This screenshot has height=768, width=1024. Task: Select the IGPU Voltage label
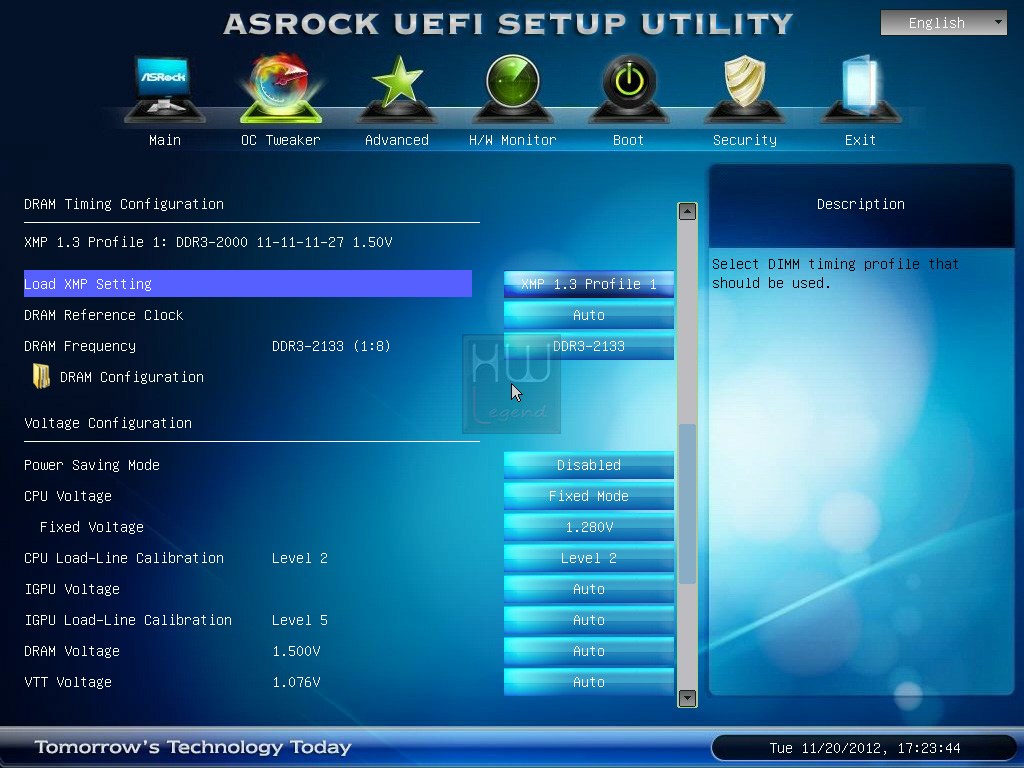[72, 589]
